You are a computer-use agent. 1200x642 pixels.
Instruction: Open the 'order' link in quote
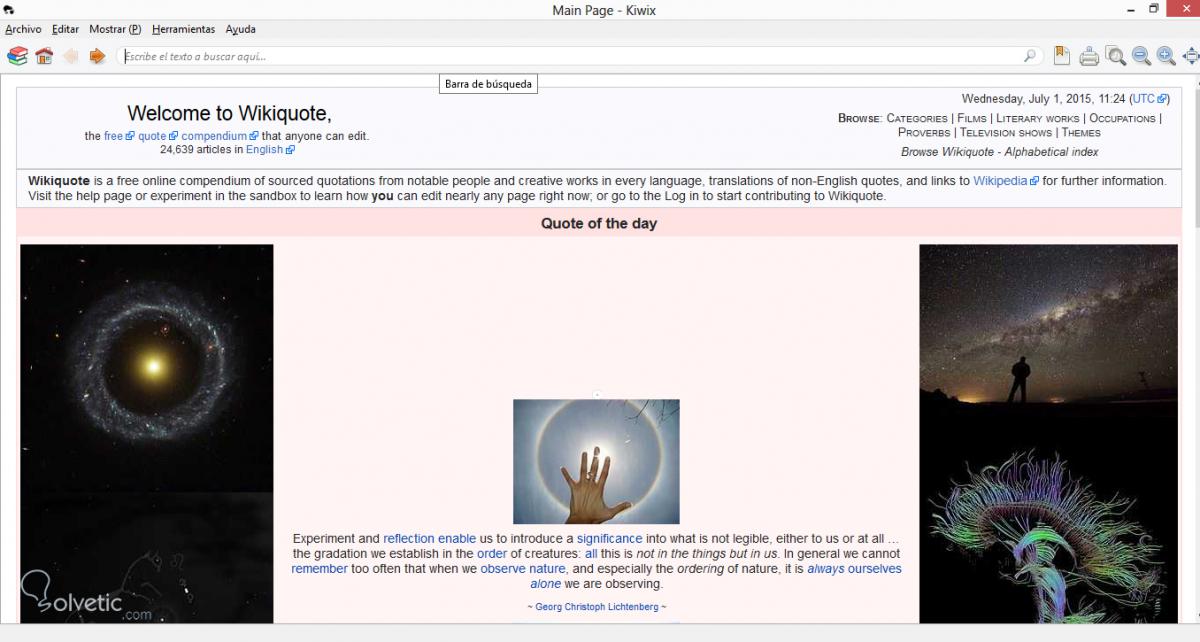[x=492, y=554]
